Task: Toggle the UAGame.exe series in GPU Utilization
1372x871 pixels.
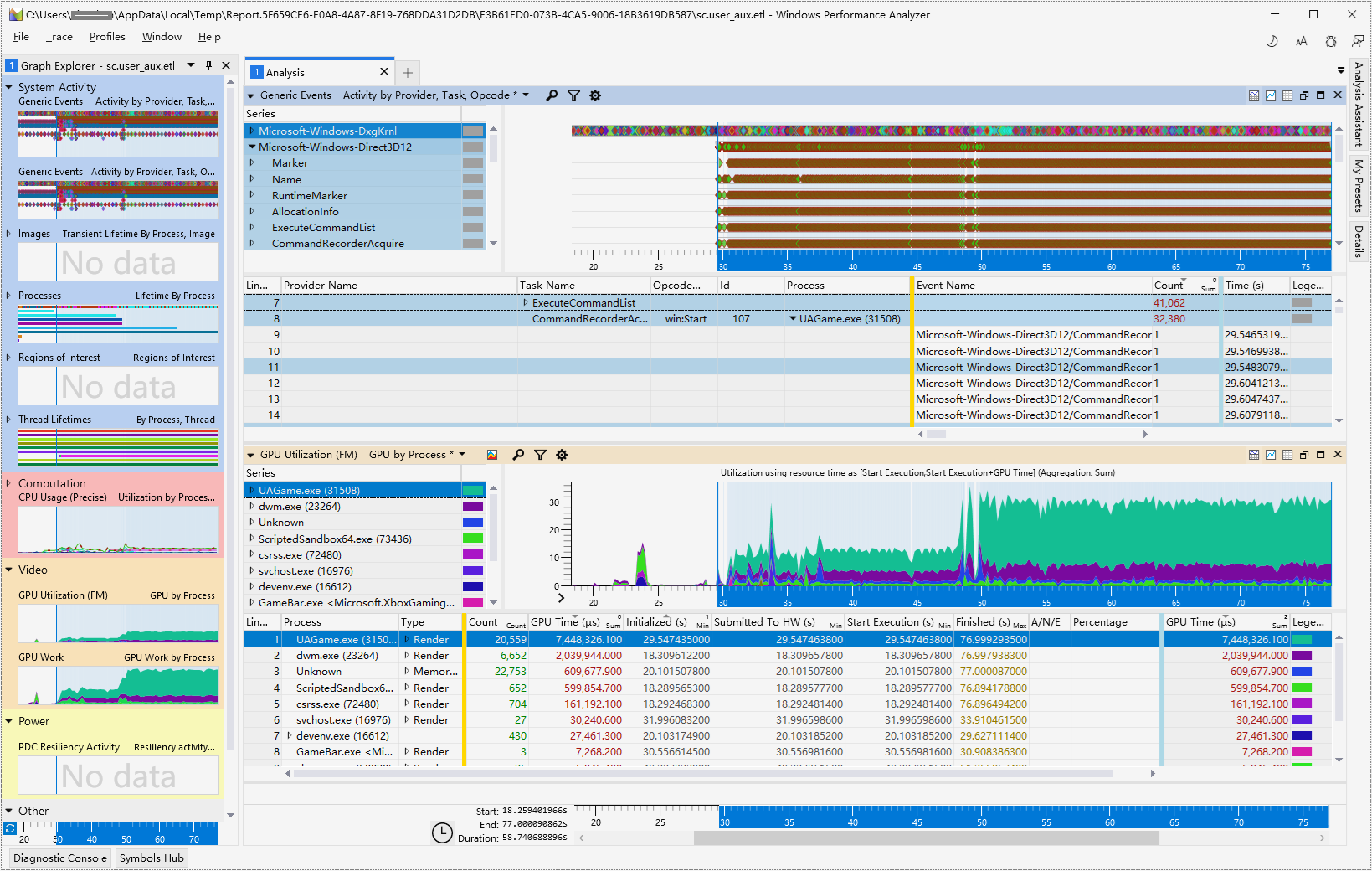Action: pos(474,489)
